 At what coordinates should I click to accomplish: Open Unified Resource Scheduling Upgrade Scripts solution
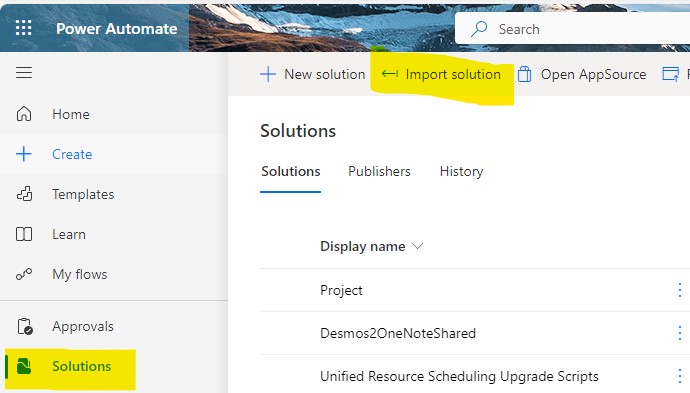[x=459, y=376]
